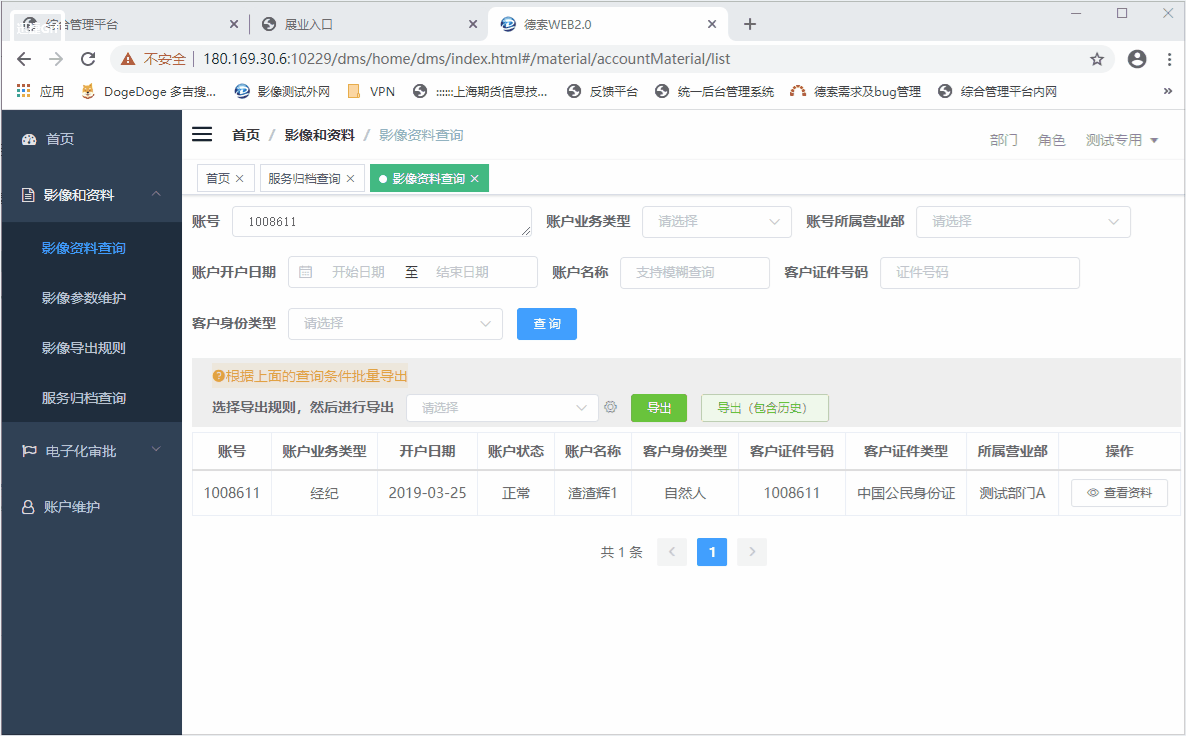This screenshot has height=736, width=1186.
Task: Click the export rule settings gear icon
Action: coord(610,407)
